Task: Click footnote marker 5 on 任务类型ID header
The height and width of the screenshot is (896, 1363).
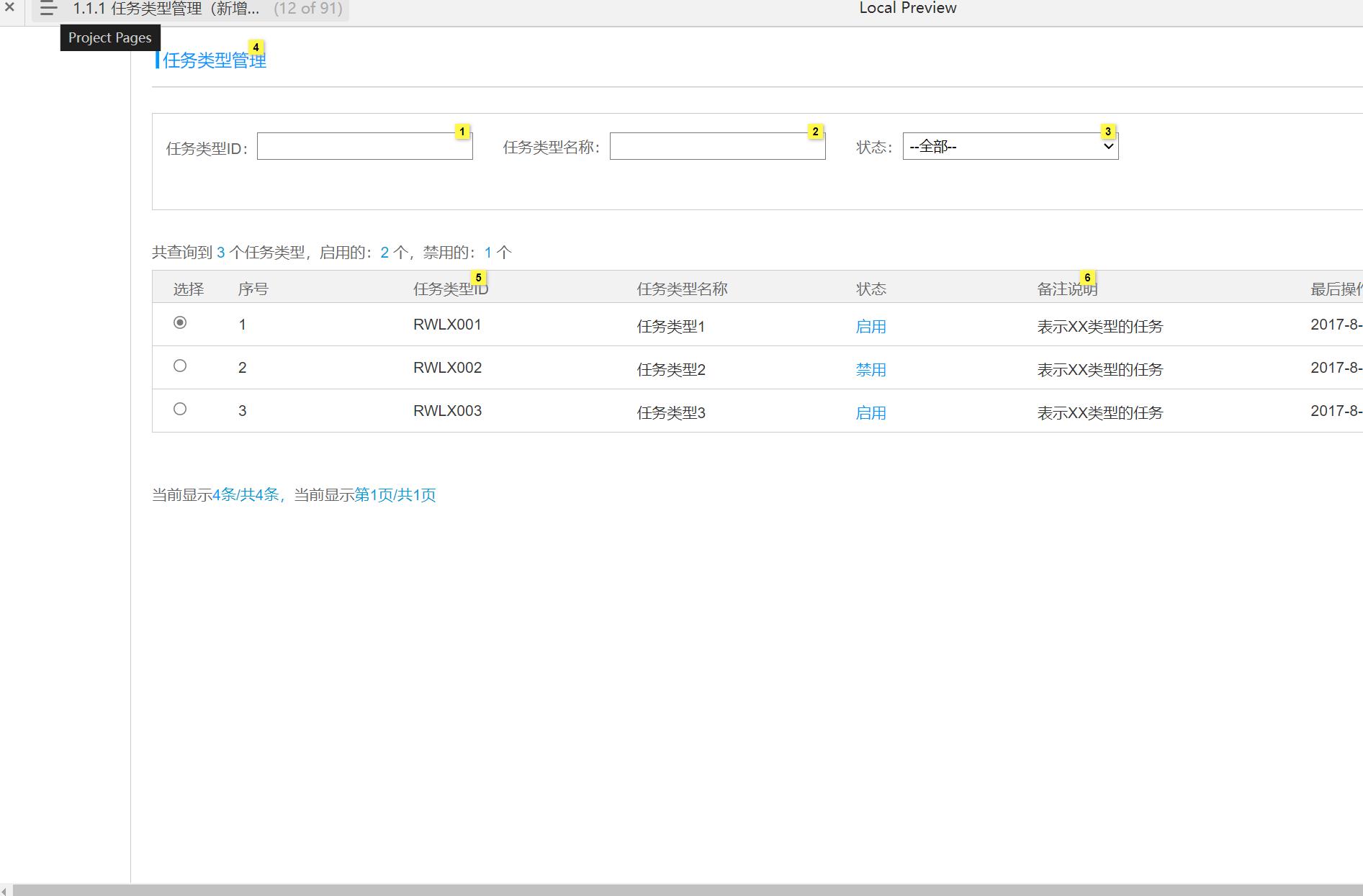Action: tap(479, 278)
